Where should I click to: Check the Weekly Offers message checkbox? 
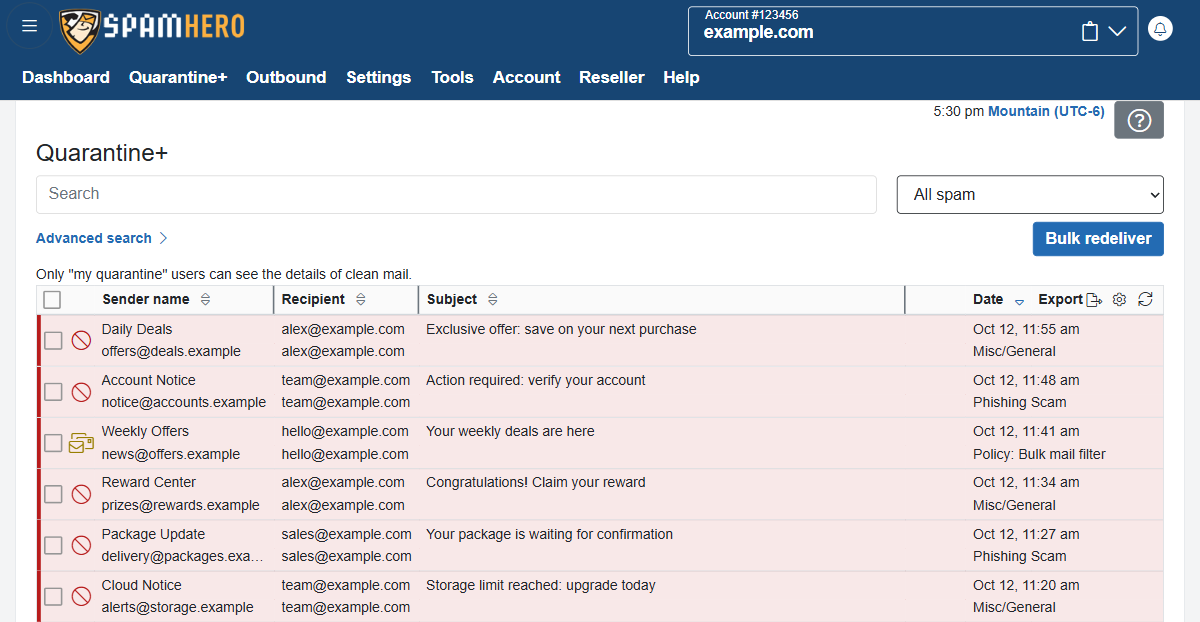[53, 442]
